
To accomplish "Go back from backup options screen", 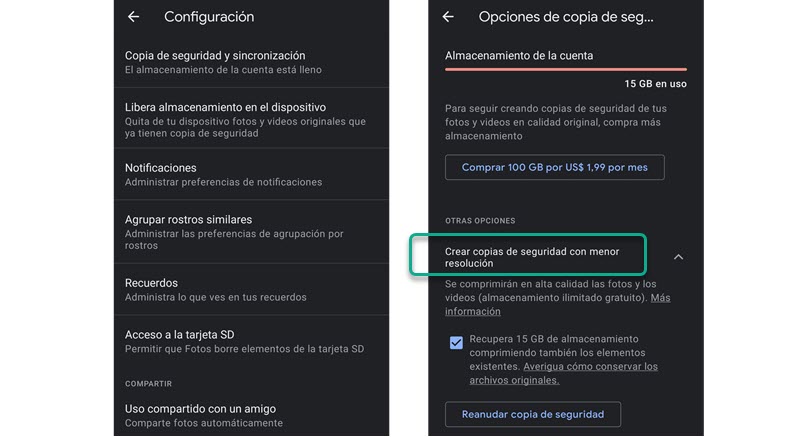I will click(x=448, y=17).
